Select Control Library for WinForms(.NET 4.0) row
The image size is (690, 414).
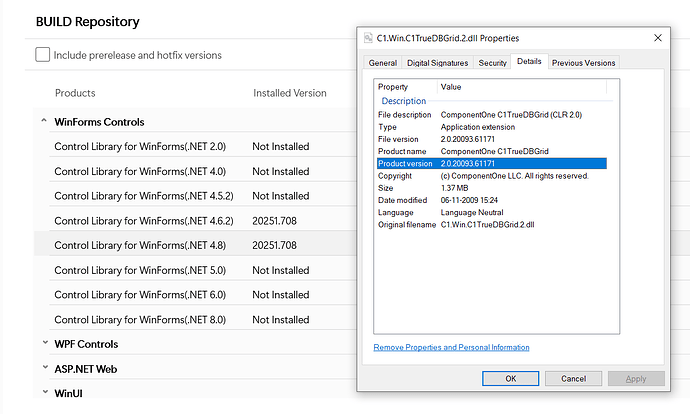pyautogui.click(x=196, y=171)
